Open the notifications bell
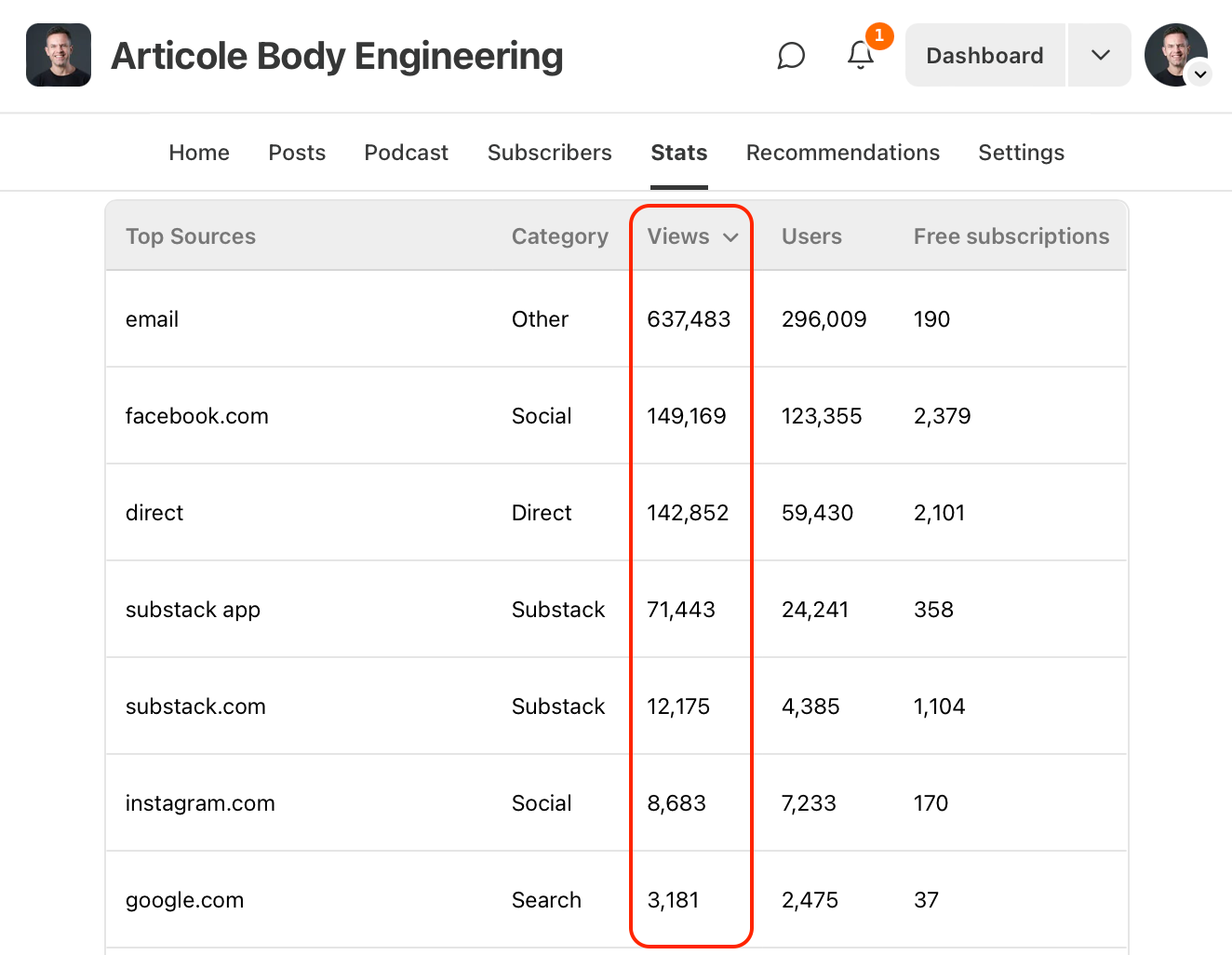This screenshot has height=955, width=1232. 861,56
